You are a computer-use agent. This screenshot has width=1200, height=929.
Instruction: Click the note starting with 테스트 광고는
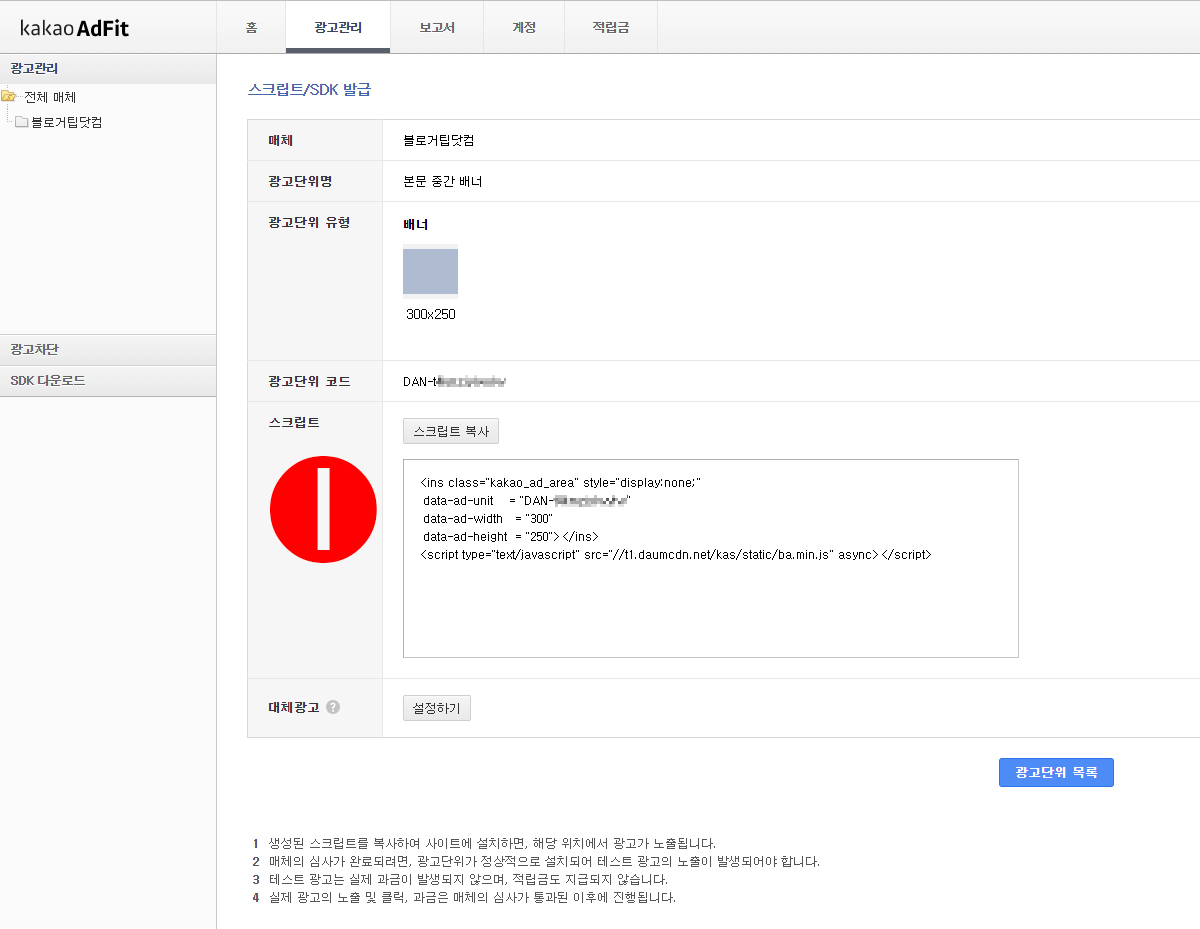tap(468, 880)
